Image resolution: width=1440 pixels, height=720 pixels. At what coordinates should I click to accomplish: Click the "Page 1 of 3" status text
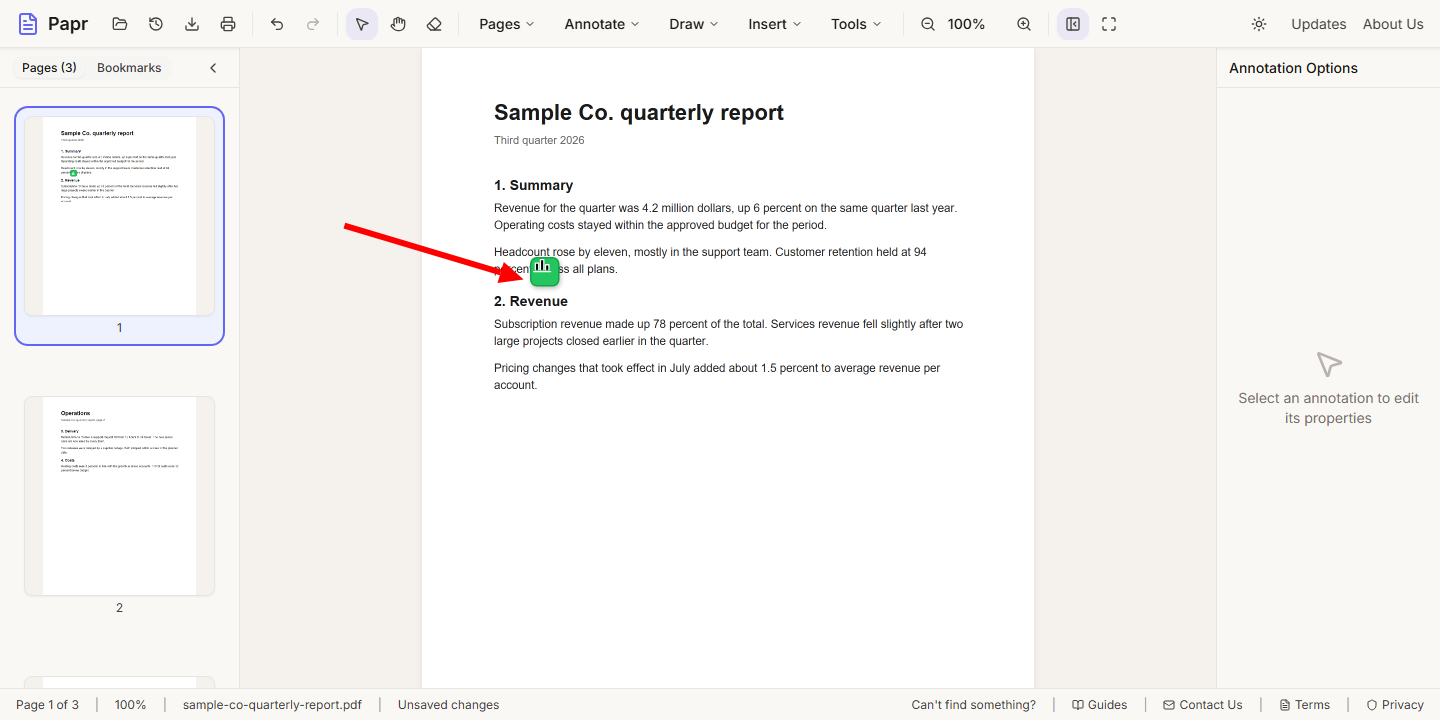coord(47,705)
